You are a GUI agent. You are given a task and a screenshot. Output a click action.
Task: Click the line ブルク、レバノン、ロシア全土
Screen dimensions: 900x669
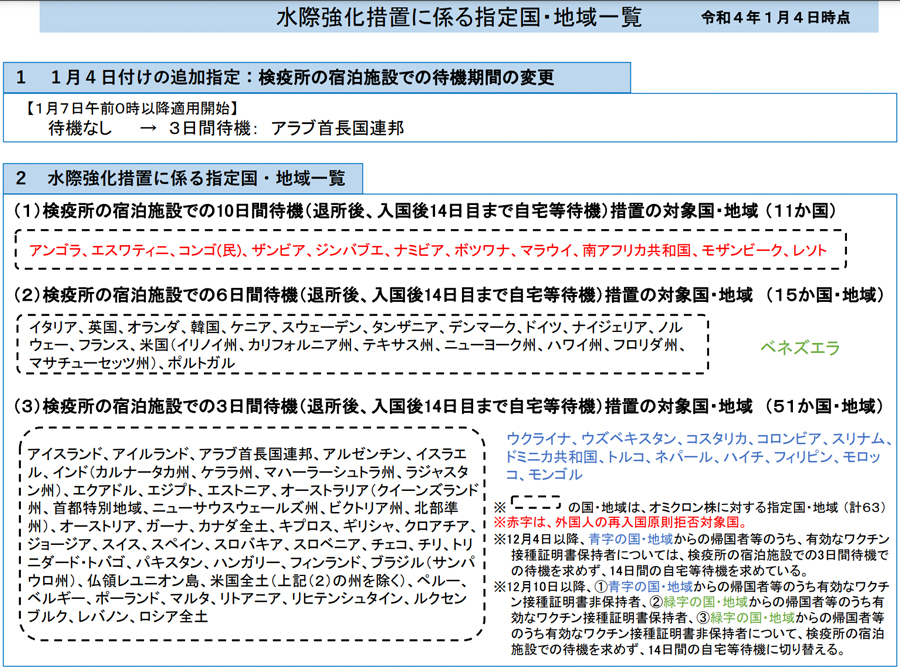pyautogui.click(x=118, y=617)
